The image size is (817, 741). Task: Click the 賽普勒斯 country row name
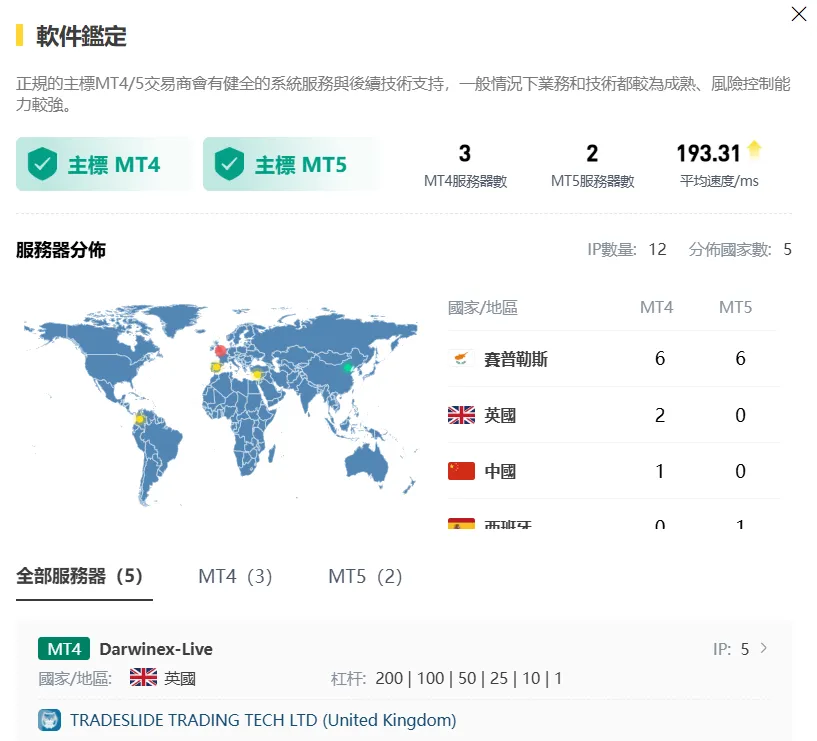(516, 359)
